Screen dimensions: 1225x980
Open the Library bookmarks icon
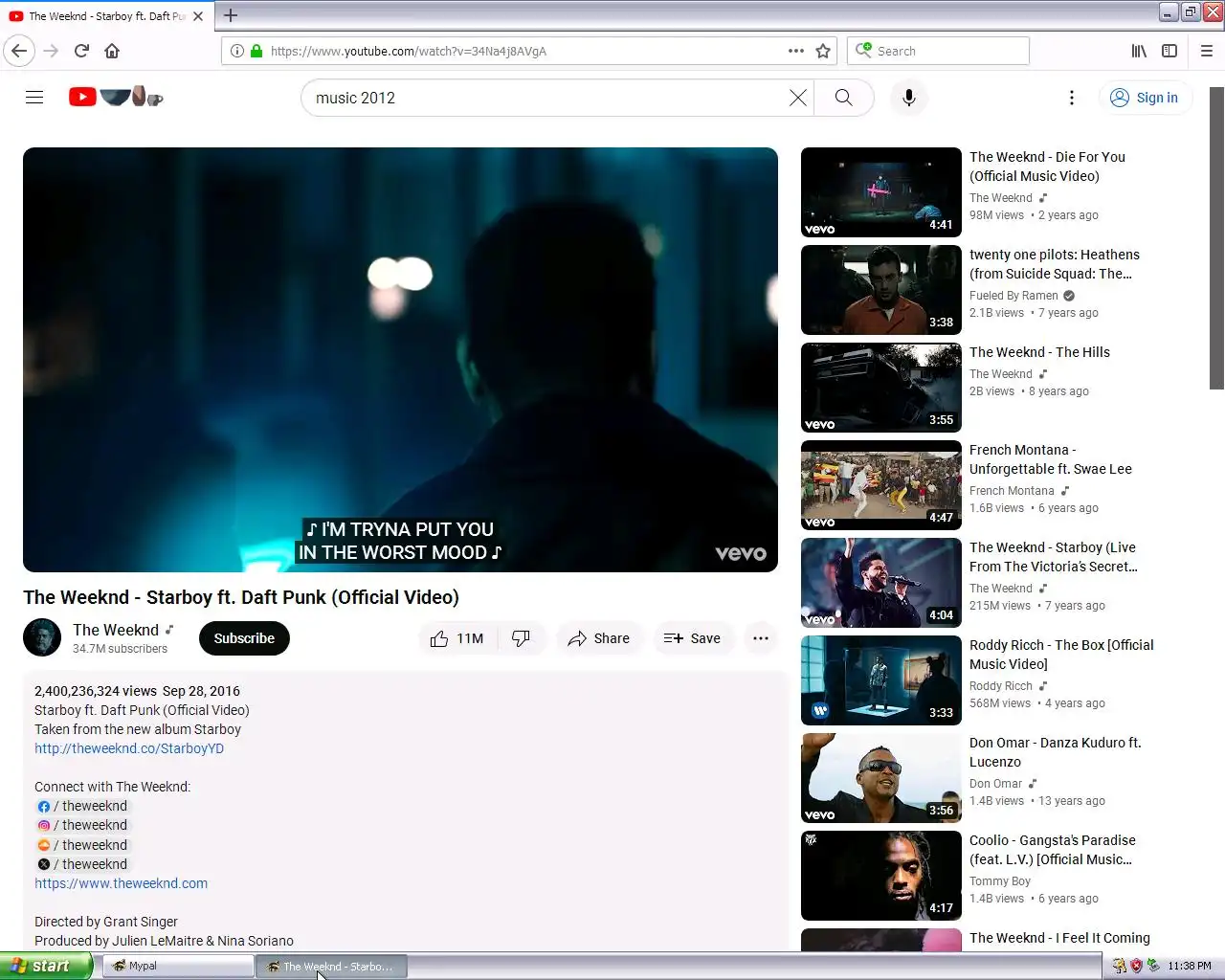1139,51
